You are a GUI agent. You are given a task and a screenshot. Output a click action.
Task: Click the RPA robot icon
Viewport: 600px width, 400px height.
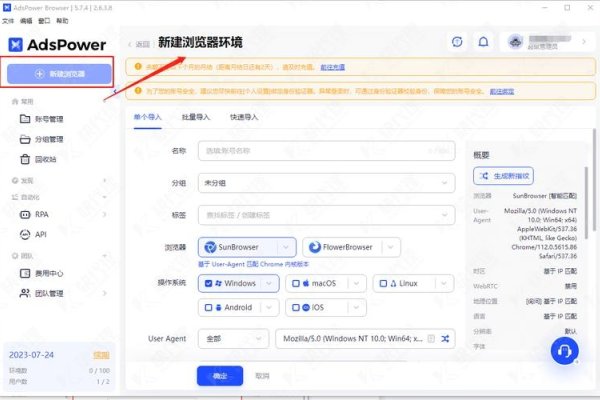coord(25,215)
